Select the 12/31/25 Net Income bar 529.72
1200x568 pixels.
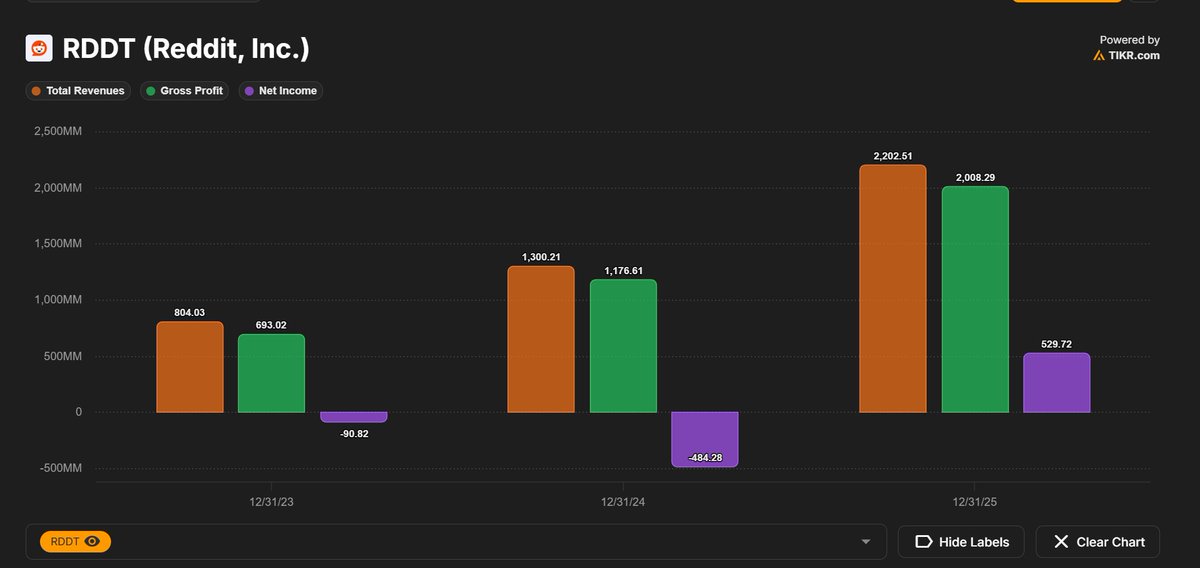(x=1057, y=382)
